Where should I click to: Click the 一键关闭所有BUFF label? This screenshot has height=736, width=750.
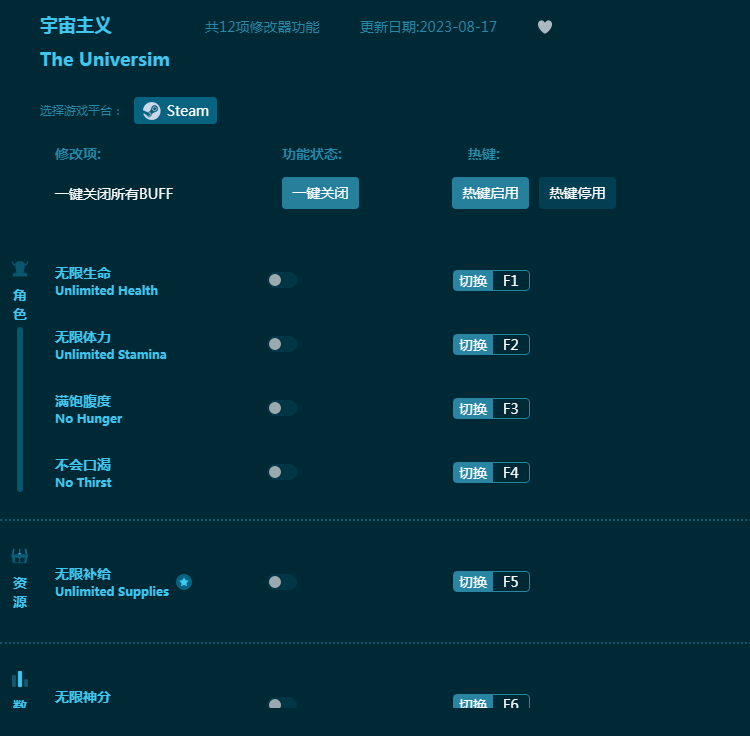(x=114, y=194)
